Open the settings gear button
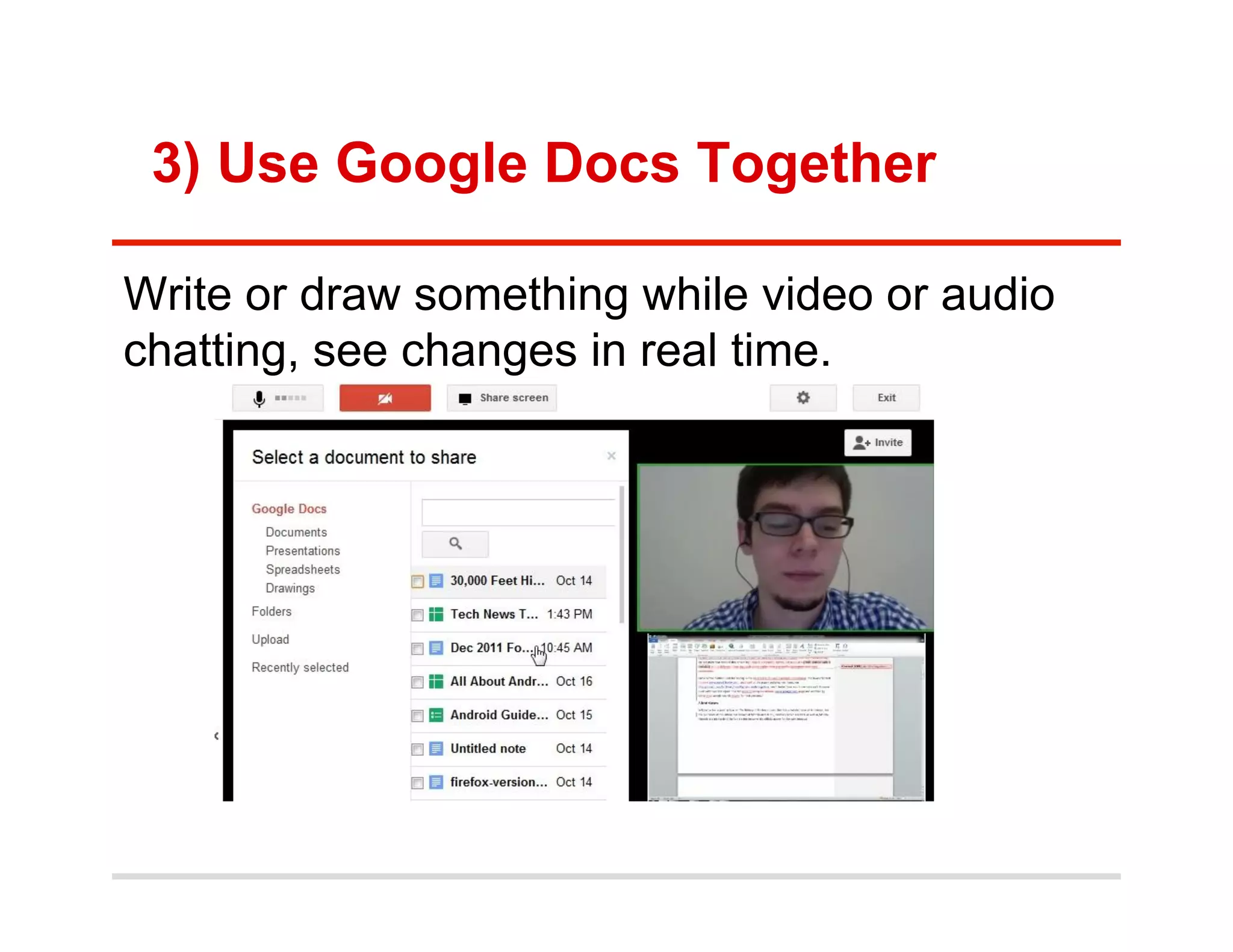Viewport: 1233px width, 952px height. click(x=803, y=398)
